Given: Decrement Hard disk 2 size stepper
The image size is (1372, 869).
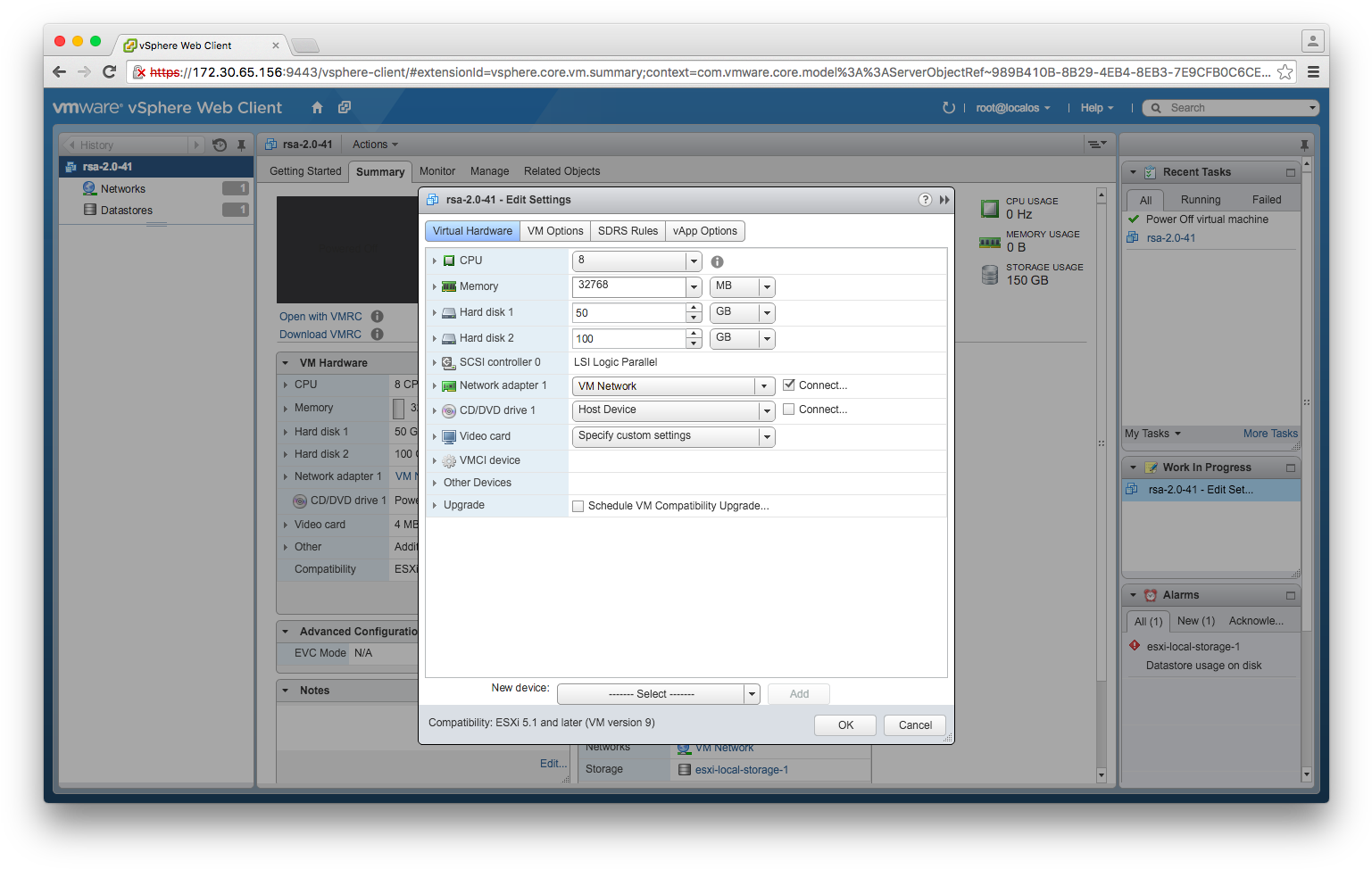Looking at the screenshot, I should [x=694, y=343].
